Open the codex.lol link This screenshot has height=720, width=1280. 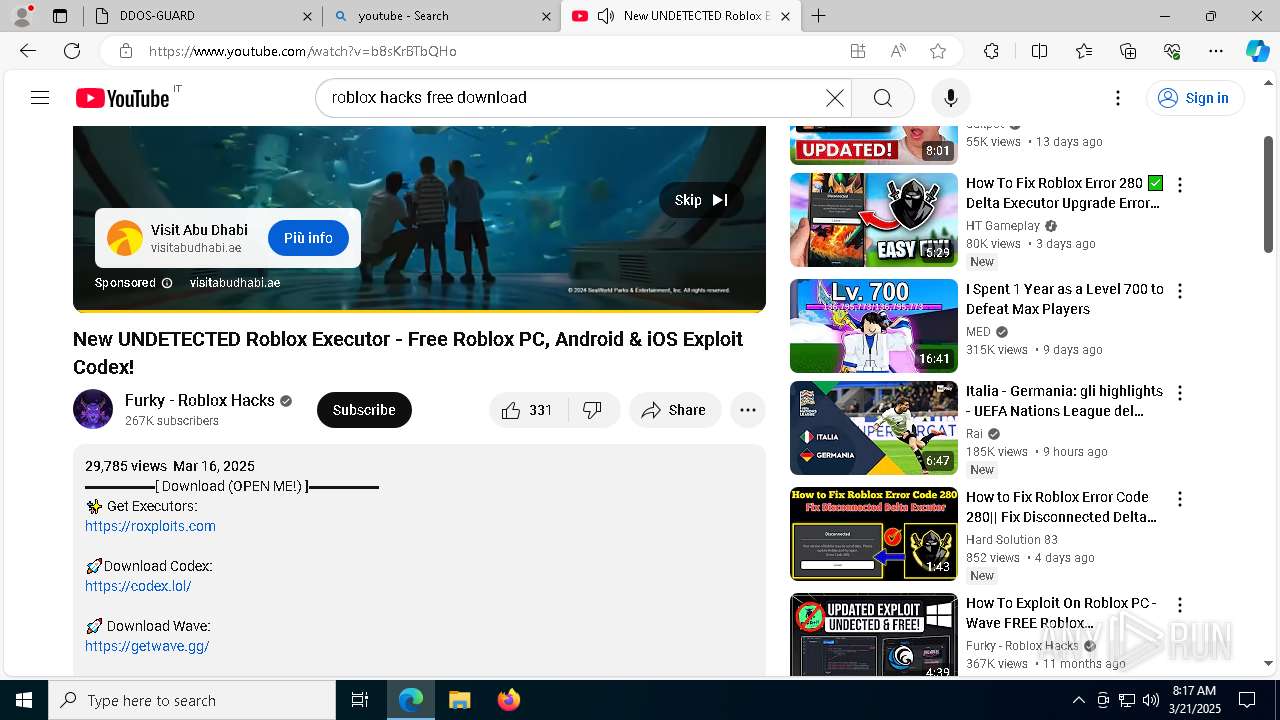click(138, 586)
